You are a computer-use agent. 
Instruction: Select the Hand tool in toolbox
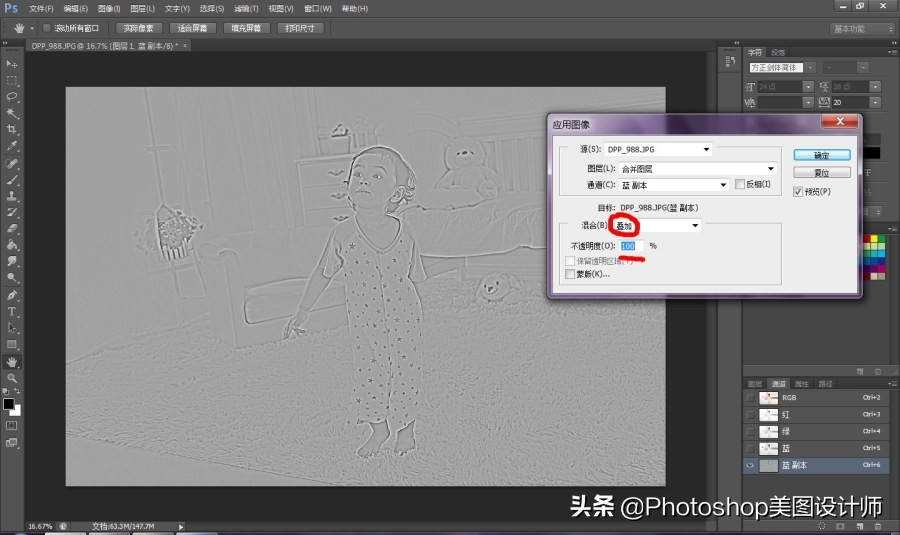(x=12, y=362)
